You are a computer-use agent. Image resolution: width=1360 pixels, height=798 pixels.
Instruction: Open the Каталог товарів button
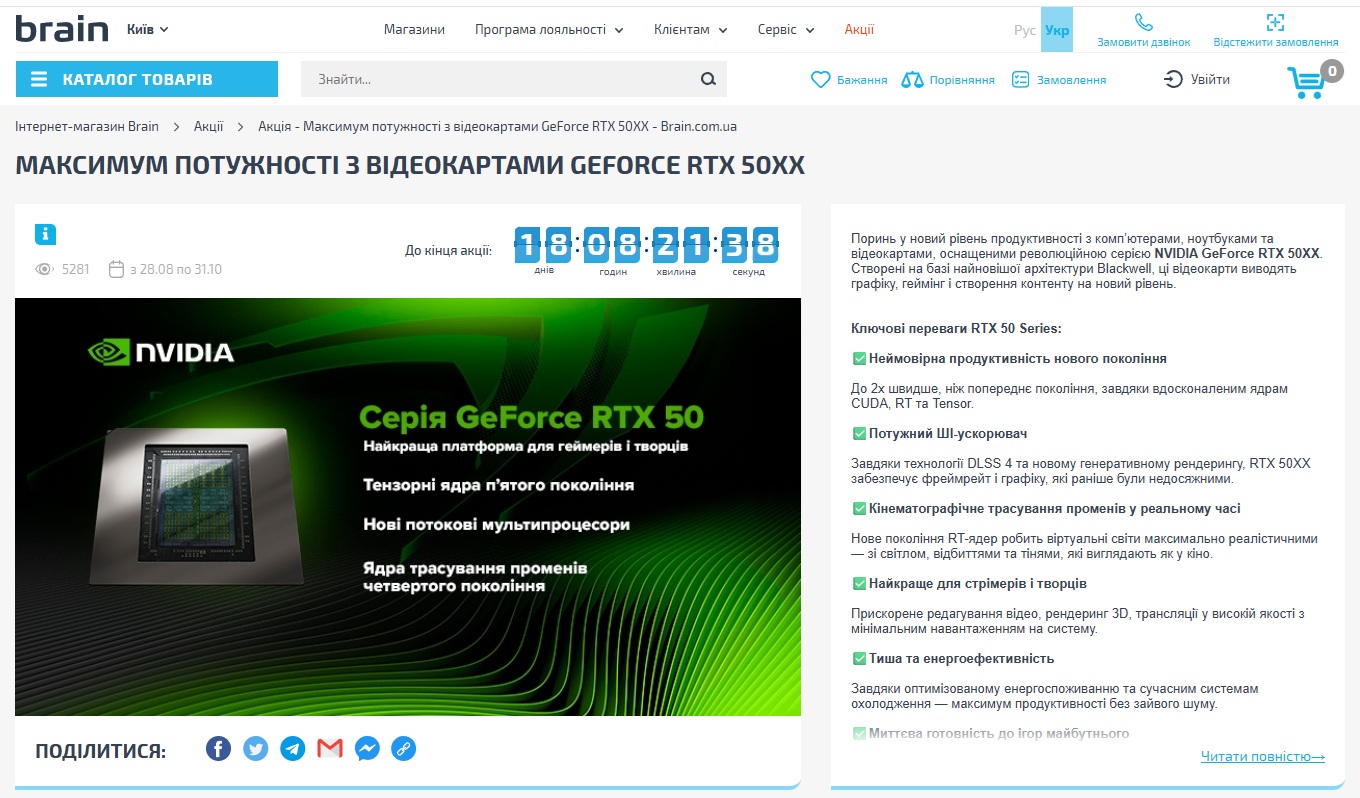pyautogui.click(x=146, y=80)
